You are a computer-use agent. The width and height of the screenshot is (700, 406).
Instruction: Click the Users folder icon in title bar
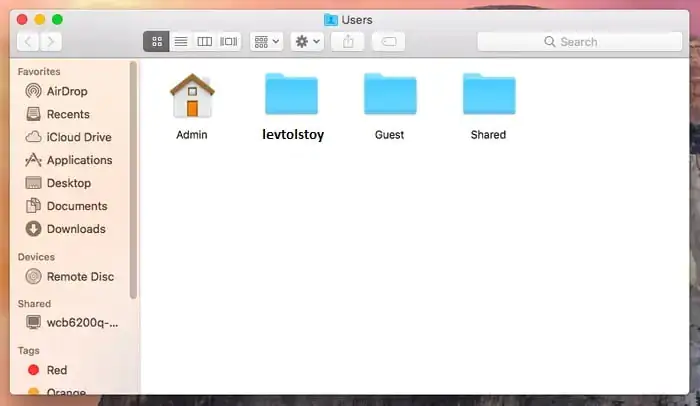pos(330,20)
